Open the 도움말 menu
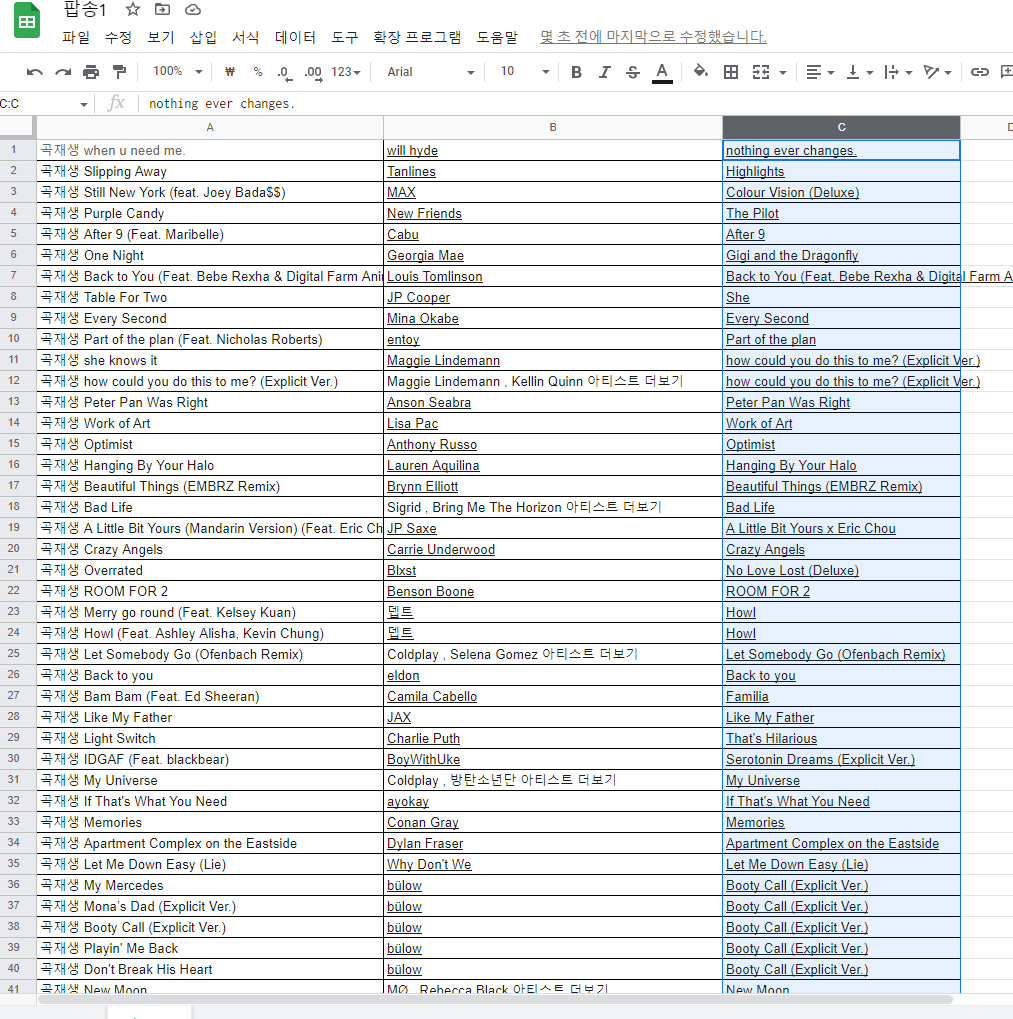The image size is (1013, 1019). tap(497, 37)
